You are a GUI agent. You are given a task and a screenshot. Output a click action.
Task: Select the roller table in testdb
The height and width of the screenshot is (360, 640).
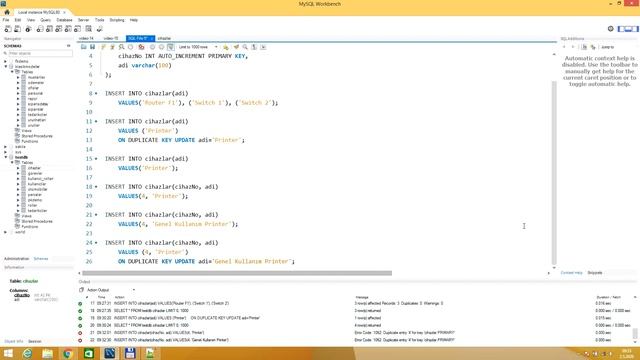click(32, 205)
